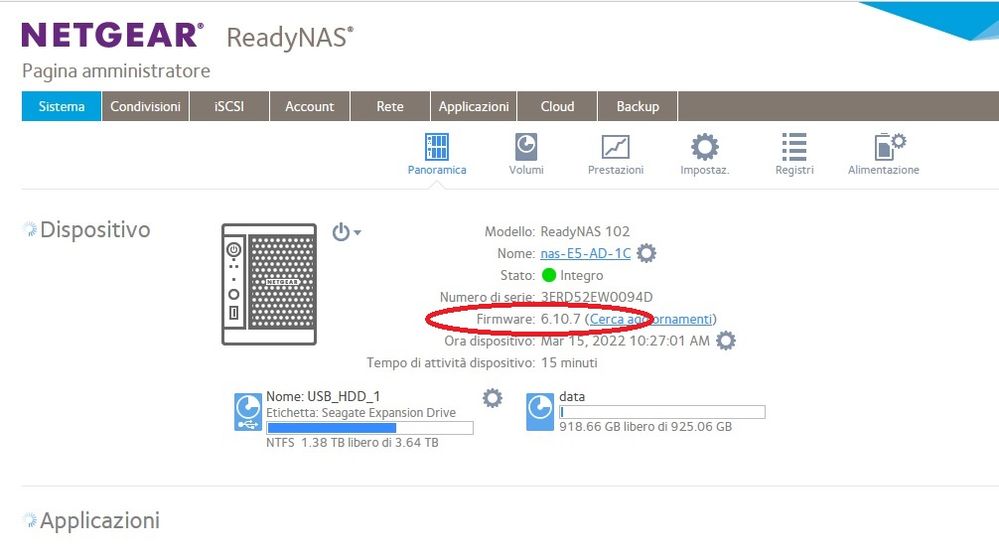Switch to the Account tab
The width and height of the screenshot is (999, 548).
pyautogui.click(x=310, y=106)
